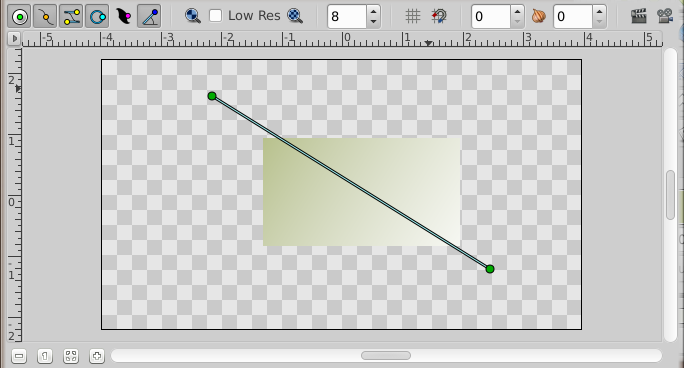This screenshot has width=684, height=368.
Task: Click the gradient-filled rectangle on canvas
Action: (x=362, y=192)
